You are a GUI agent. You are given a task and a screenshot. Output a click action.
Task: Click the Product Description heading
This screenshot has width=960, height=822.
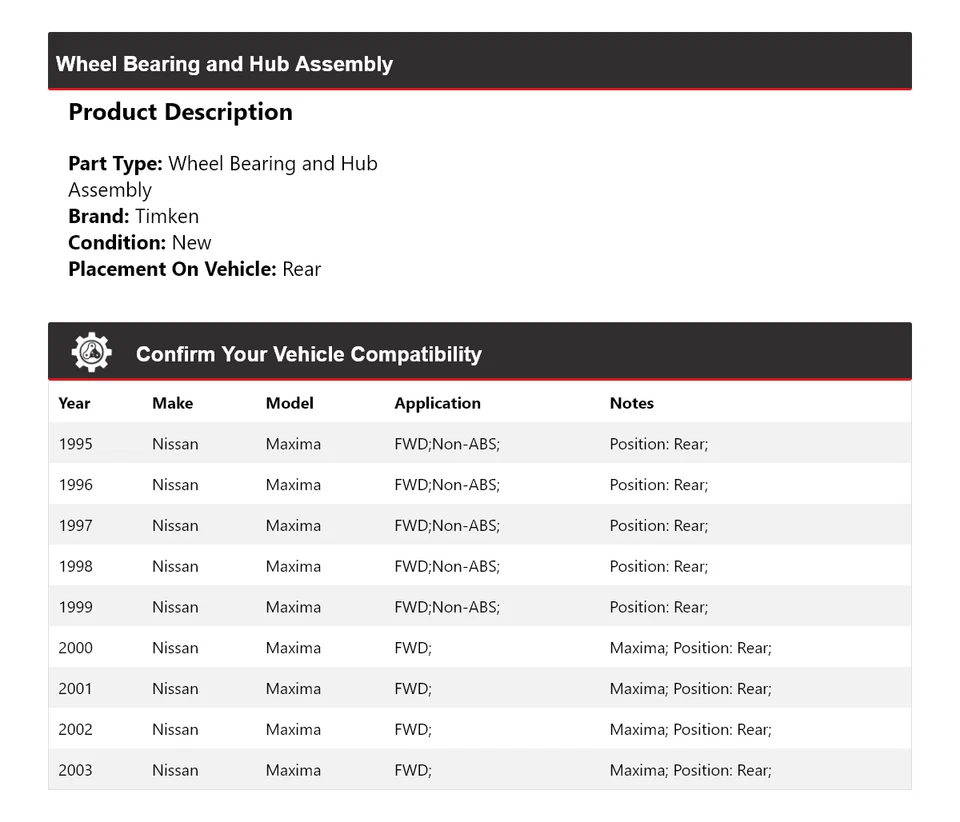(180, 112)
